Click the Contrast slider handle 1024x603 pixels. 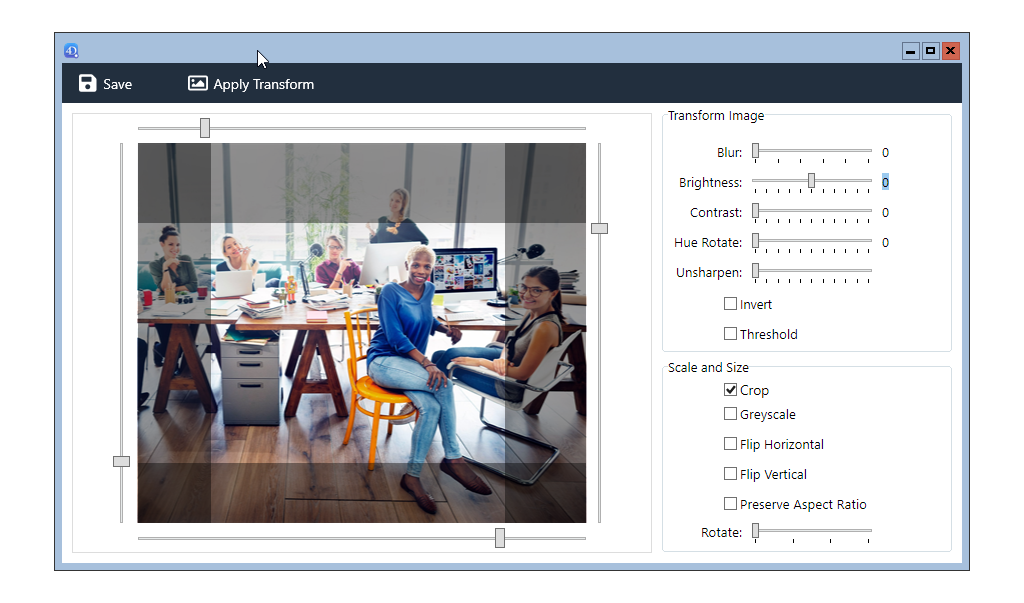pos(756,211)
